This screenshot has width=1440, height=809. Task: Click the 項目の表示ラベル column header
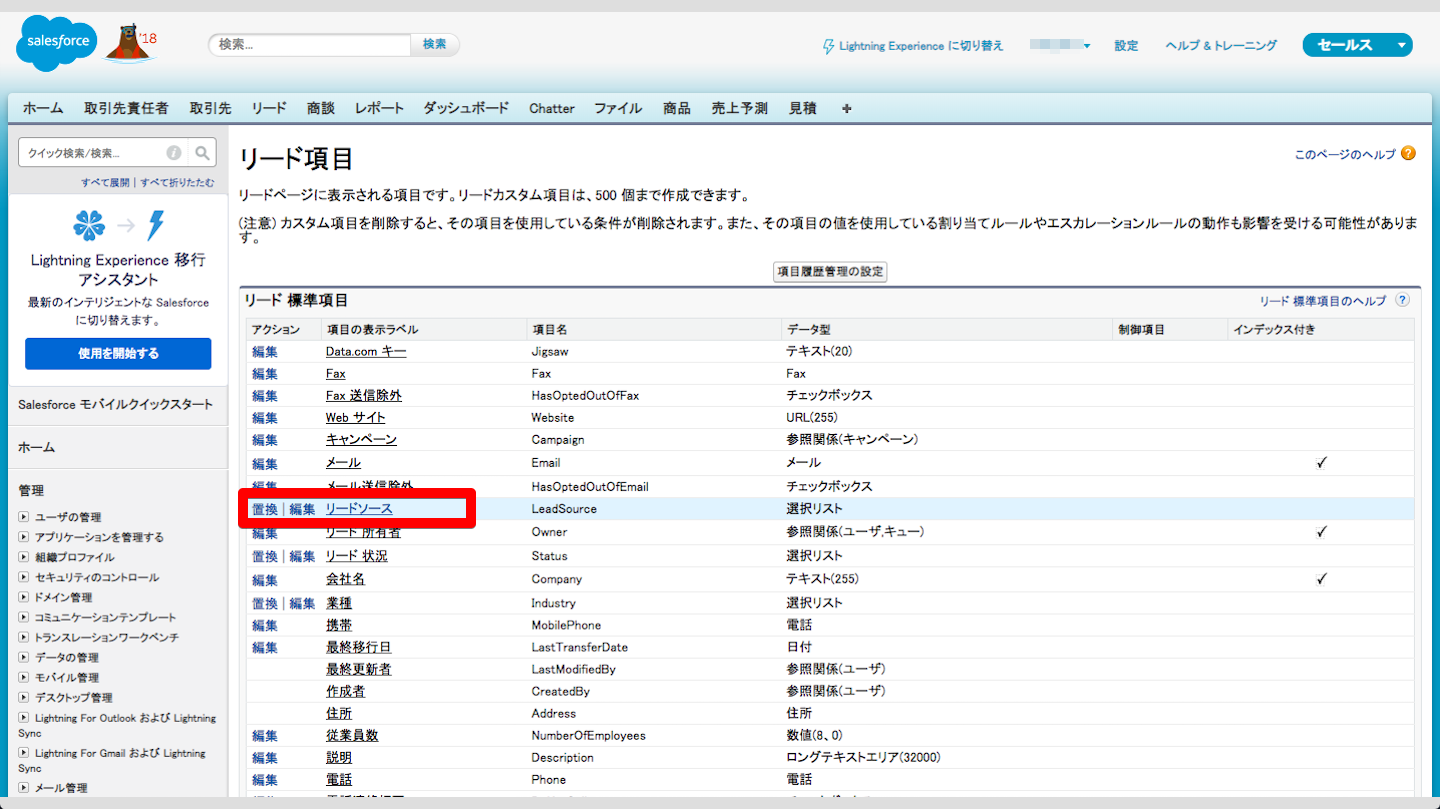[x=372, y=329]
